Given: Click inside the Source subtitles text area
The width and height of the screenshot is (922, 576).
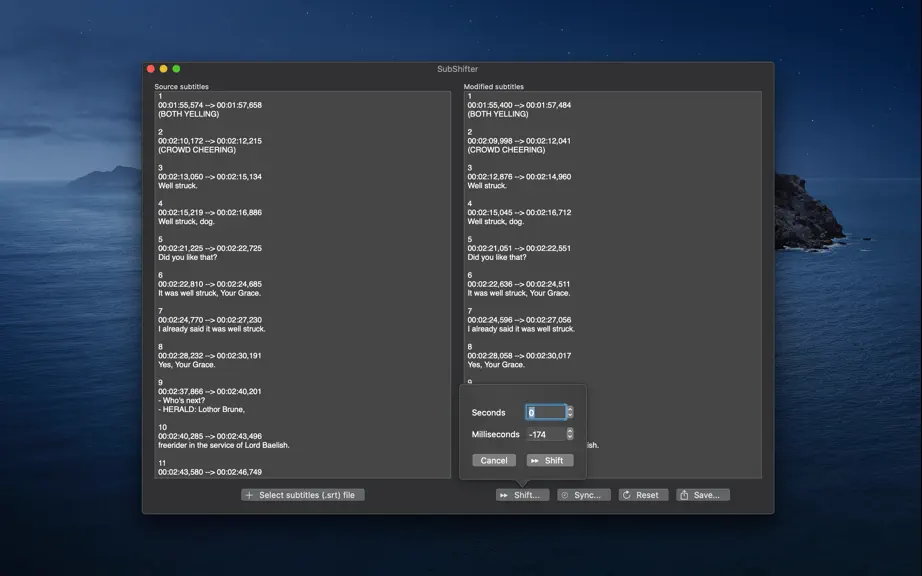Looking at the screenshot, I should pos(302,284).
